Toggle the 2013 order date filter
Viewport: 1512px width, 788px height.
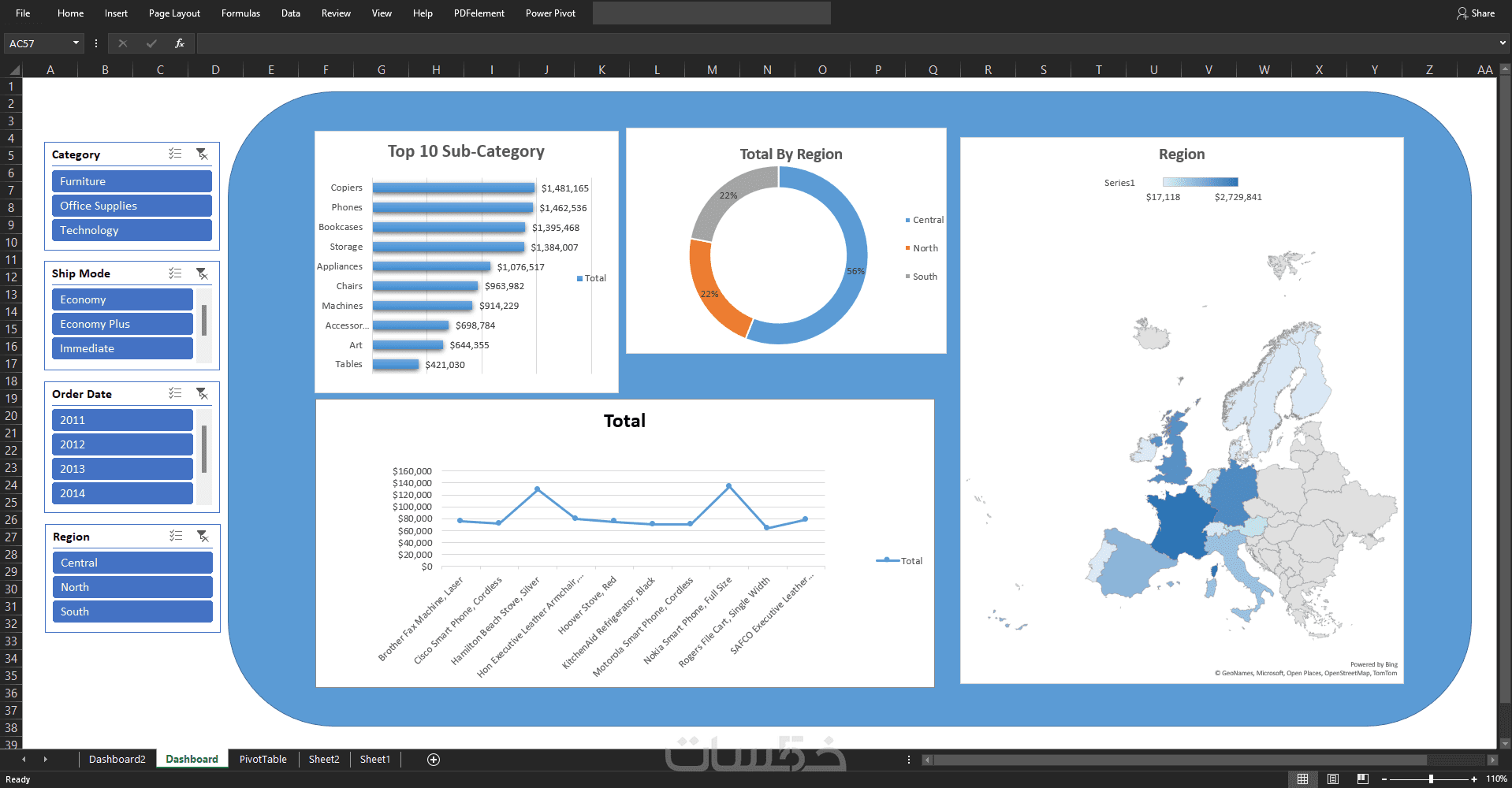pyautogui.click(x=122, y=469)
